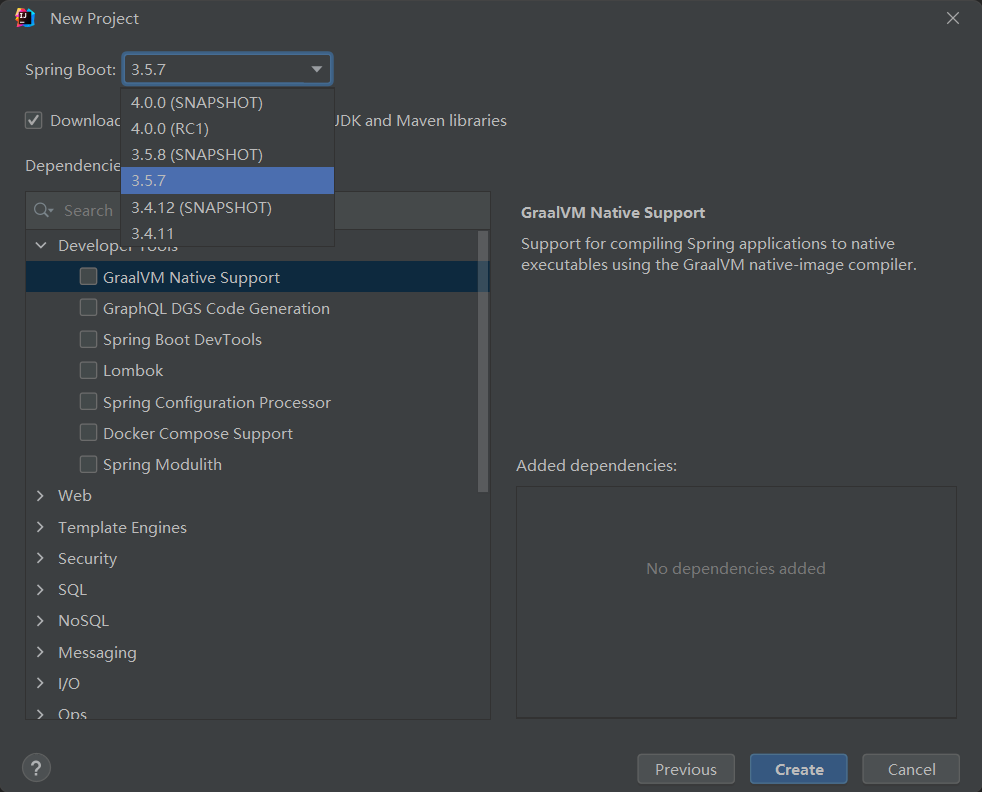Select the Messaging tree label
This screenshot has height=792, width=982.
[97, 652]
